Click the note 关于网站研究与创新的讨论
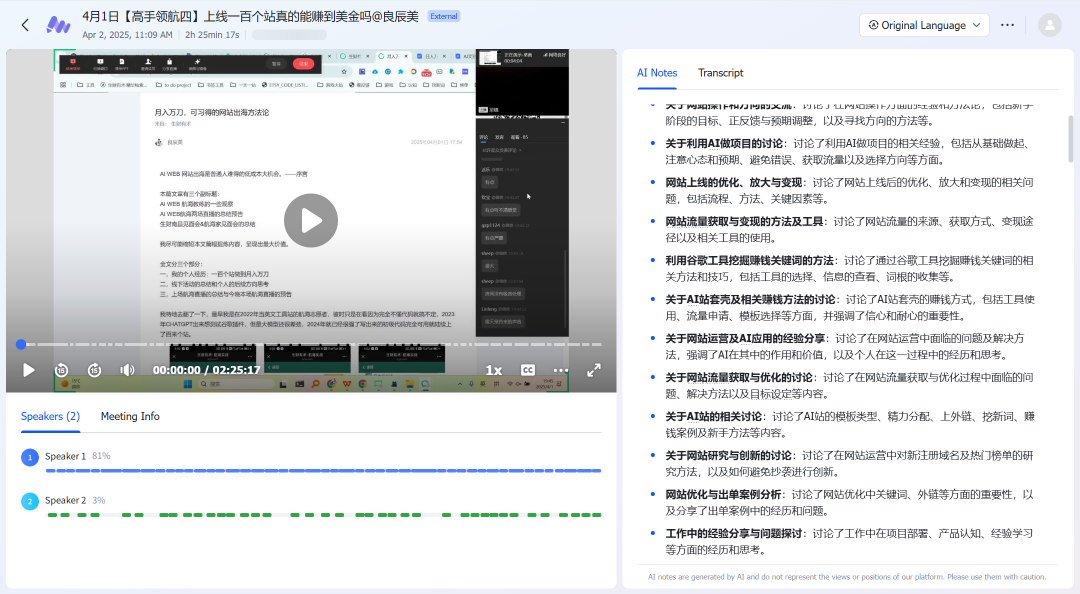 tap(728, 455)
